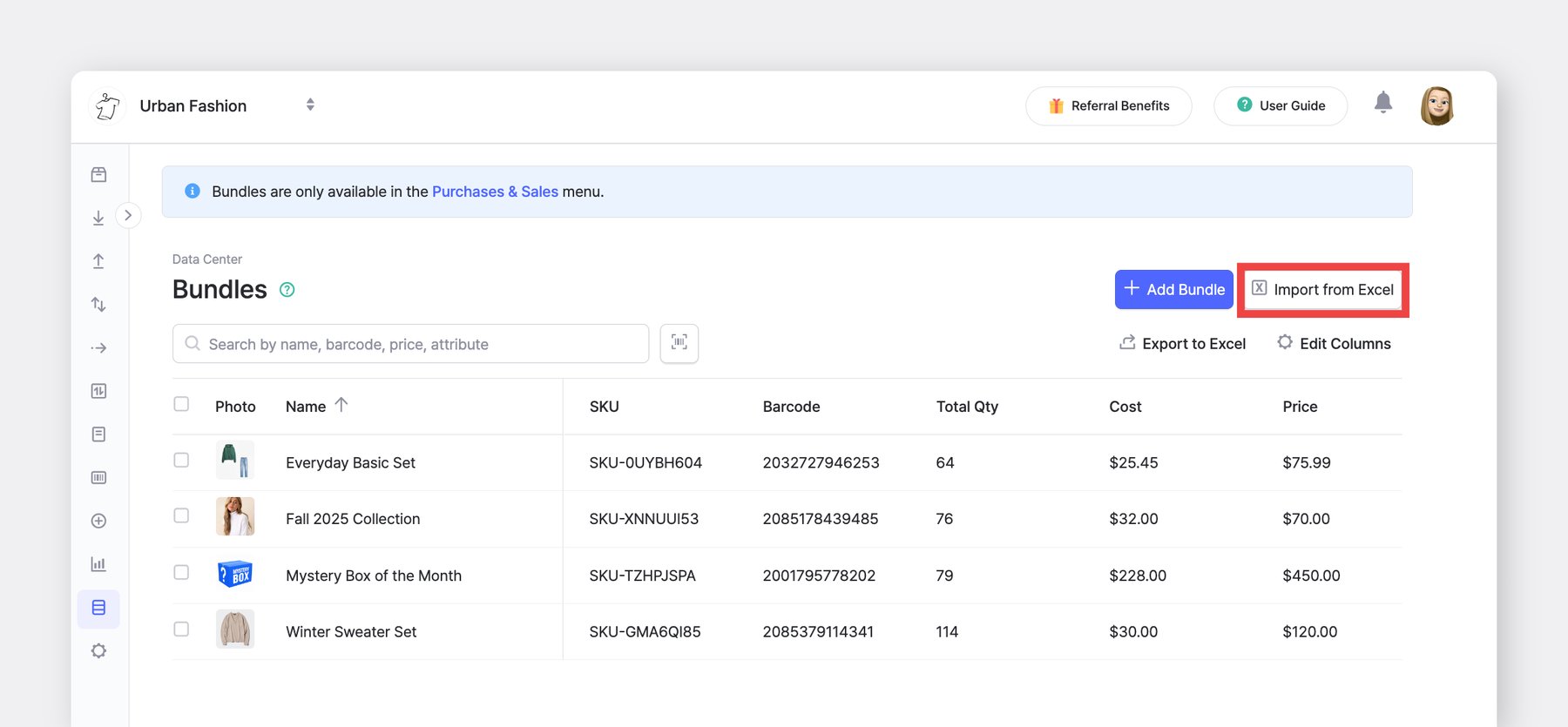Open Referral Benefits
The height and width of the screenshot is (727, 1568).
click(1108, 106)
